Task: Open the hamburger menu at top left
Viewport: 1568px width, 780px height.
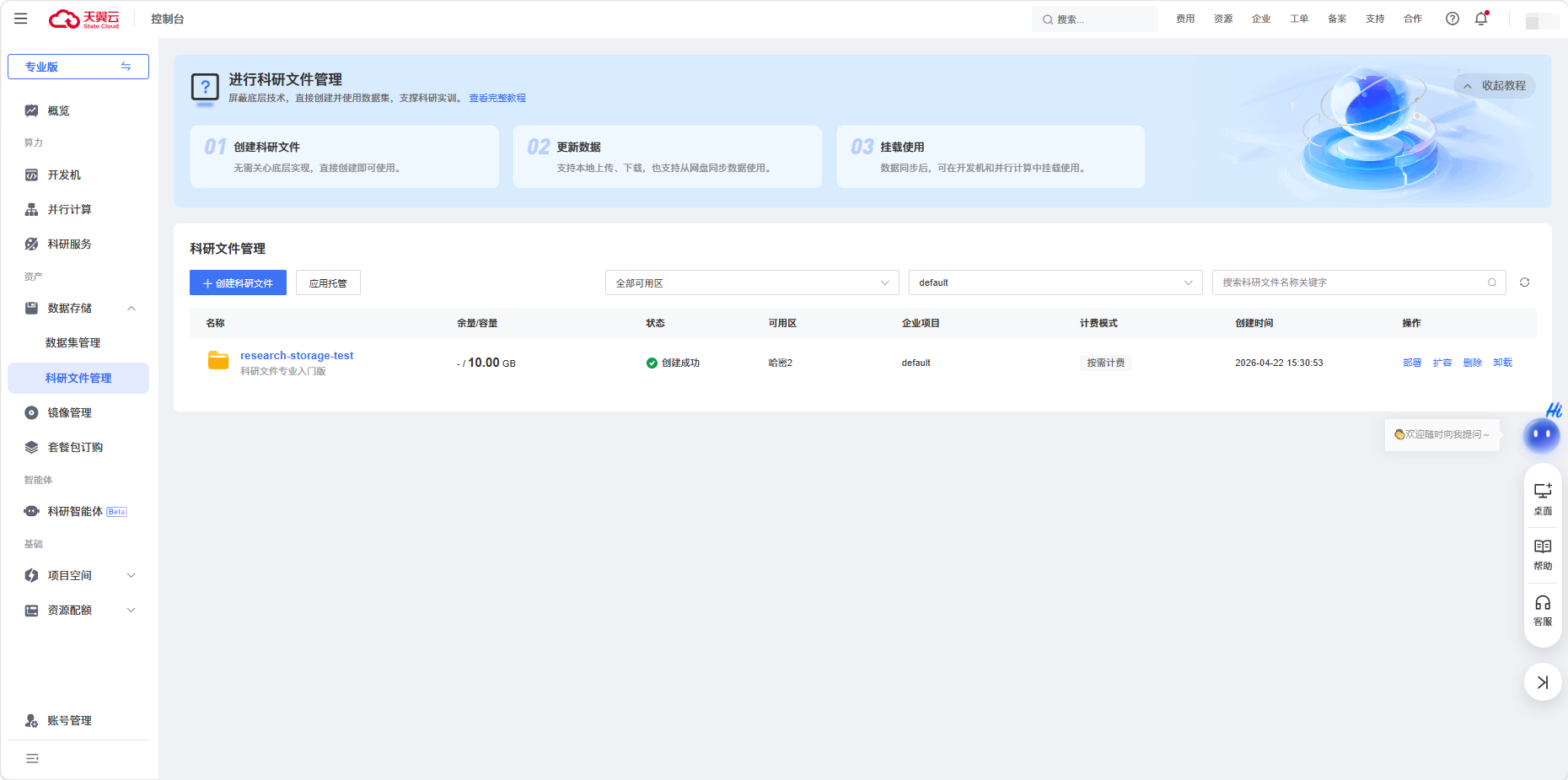Action: click(21, 19)
